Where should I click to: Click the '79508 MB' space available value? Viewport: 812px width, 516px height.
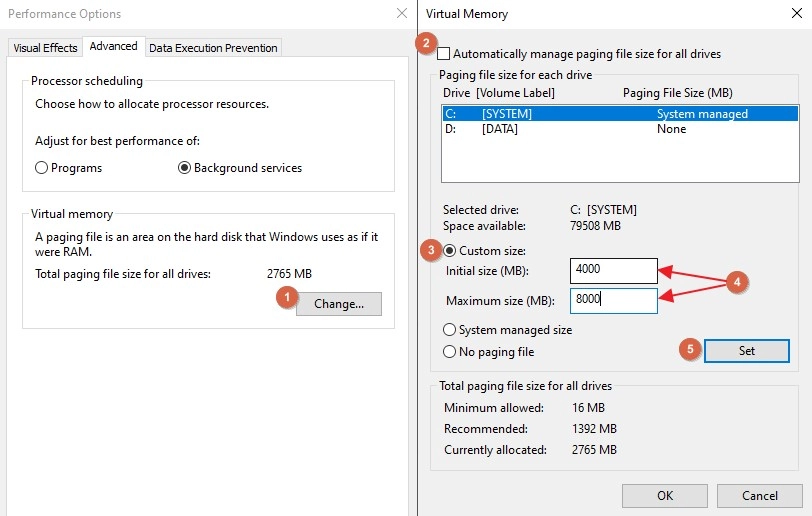(595, 226)
